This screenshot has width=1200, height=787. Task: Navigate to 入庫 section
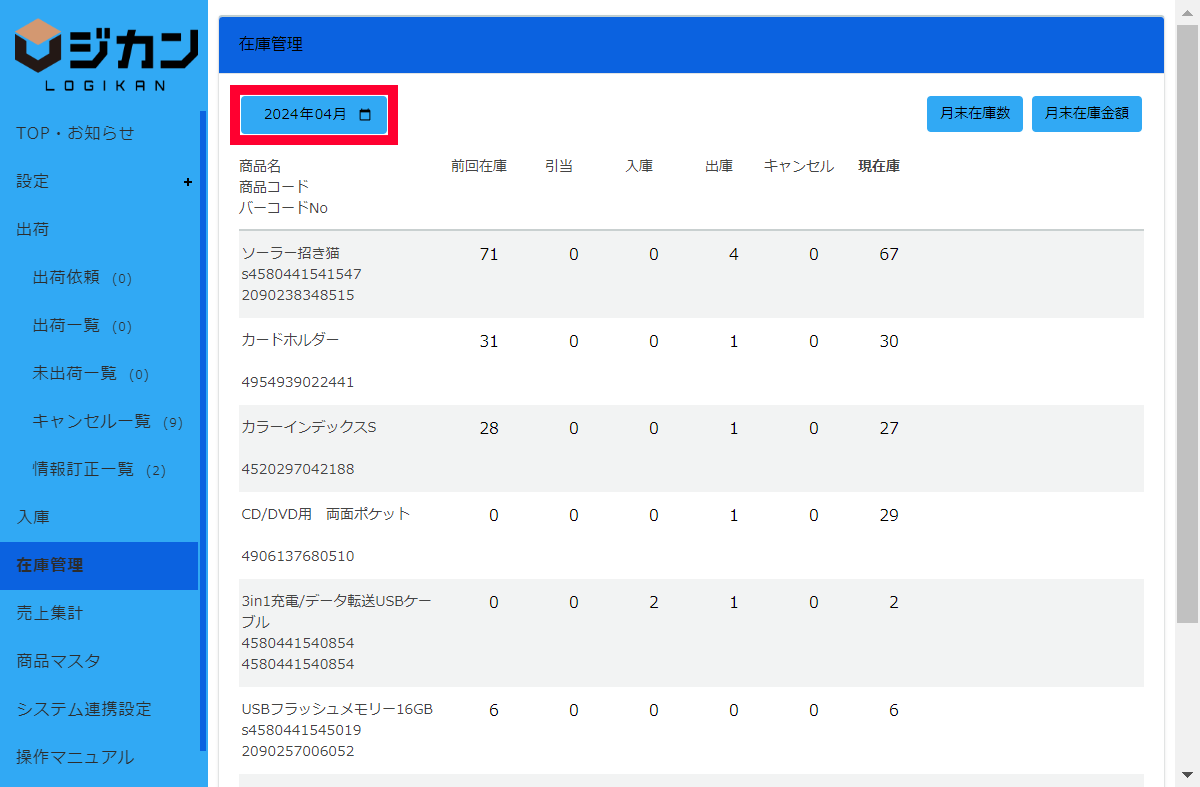[33, 517]
